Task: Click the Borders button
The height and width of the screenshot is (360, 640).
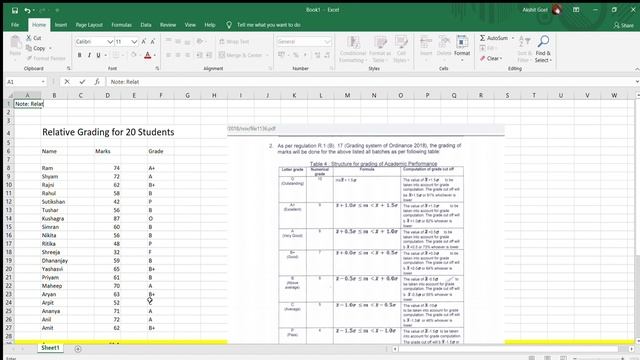Action: 116,55
